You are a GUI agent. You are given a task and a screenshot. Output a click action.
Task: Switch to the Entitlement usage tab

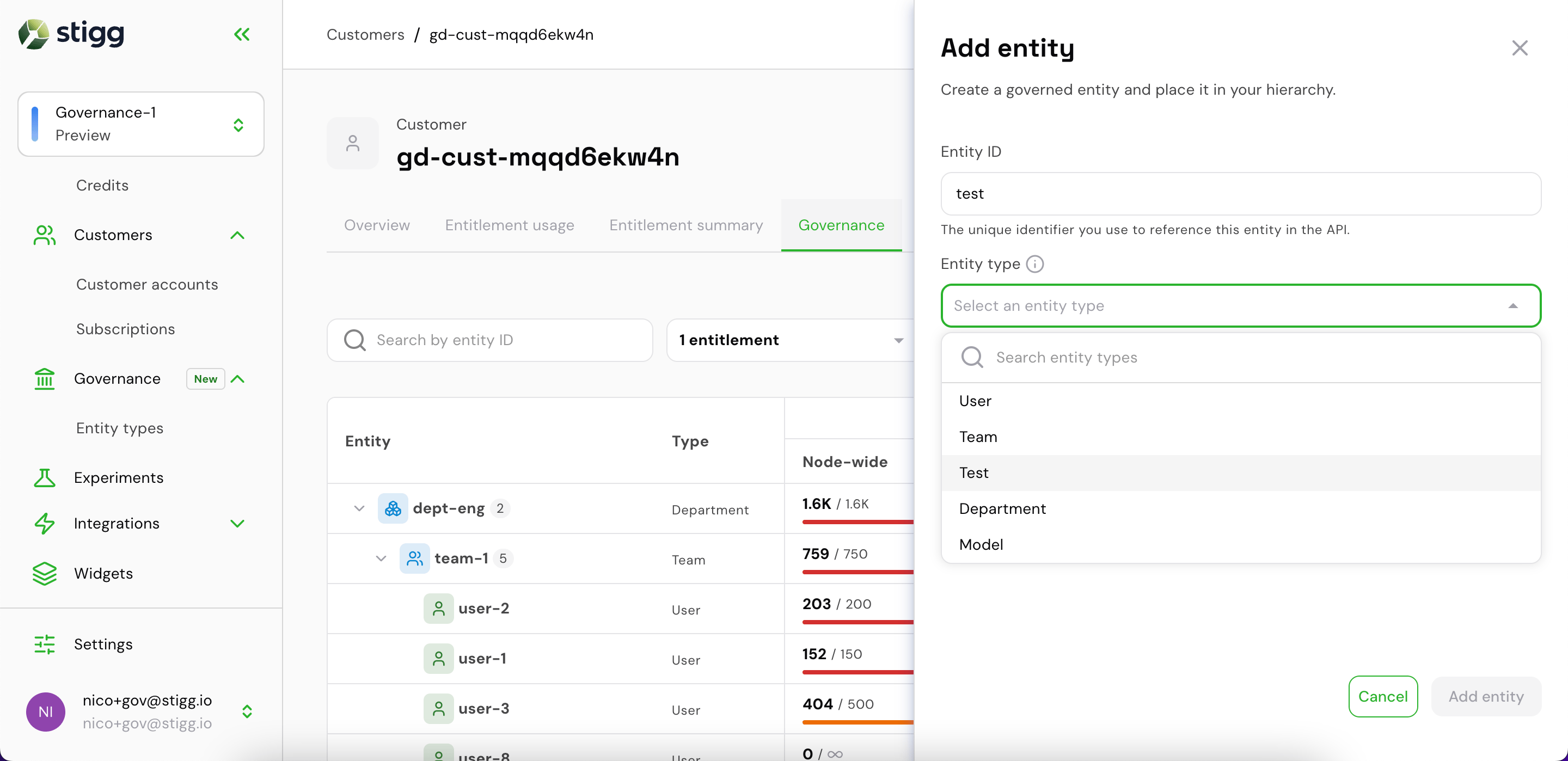(x=510, y=225)
